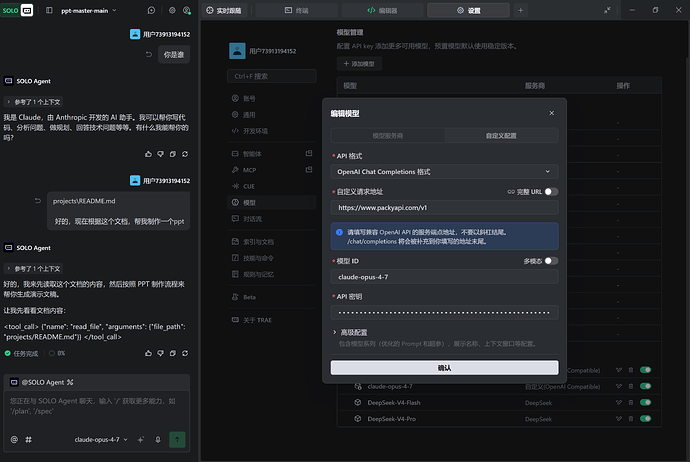The width and height of the screenshot is (690, 462).
Task: Click the sparkle enhance-prompt icon
Action: [x=141, y=440]
